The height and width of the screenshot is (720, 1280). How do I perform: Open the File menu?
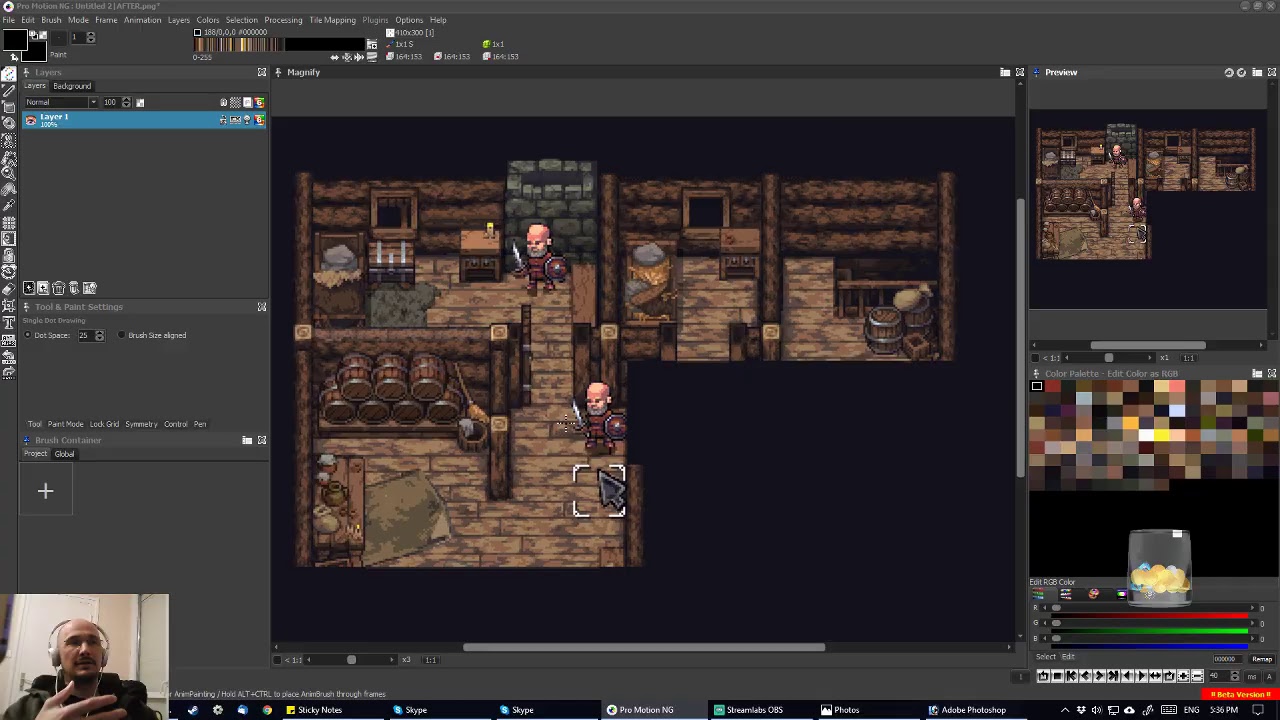[8, 20]
